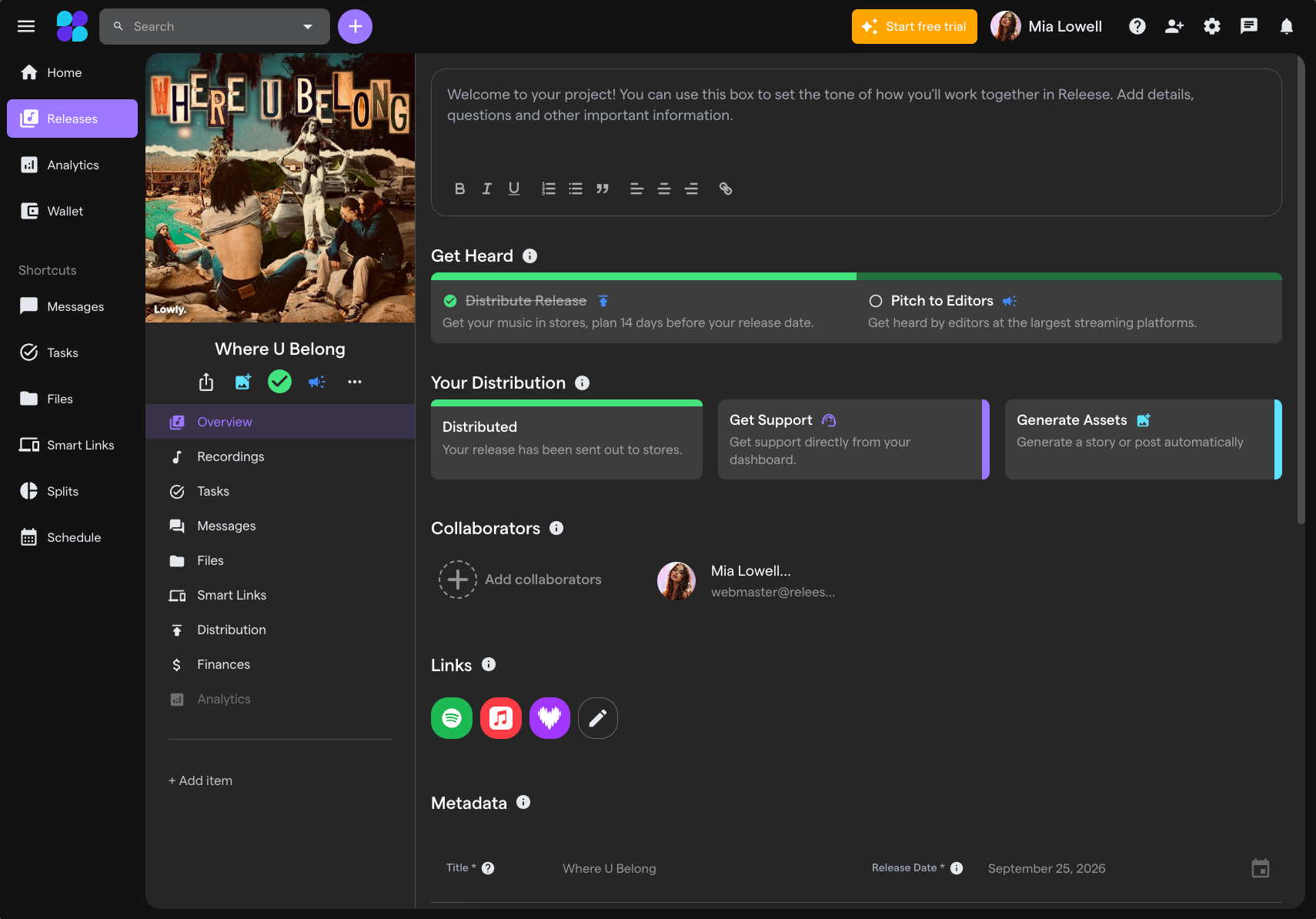Align text left
The width and height of the screenshot is (1316, 919).
point(636,189)
